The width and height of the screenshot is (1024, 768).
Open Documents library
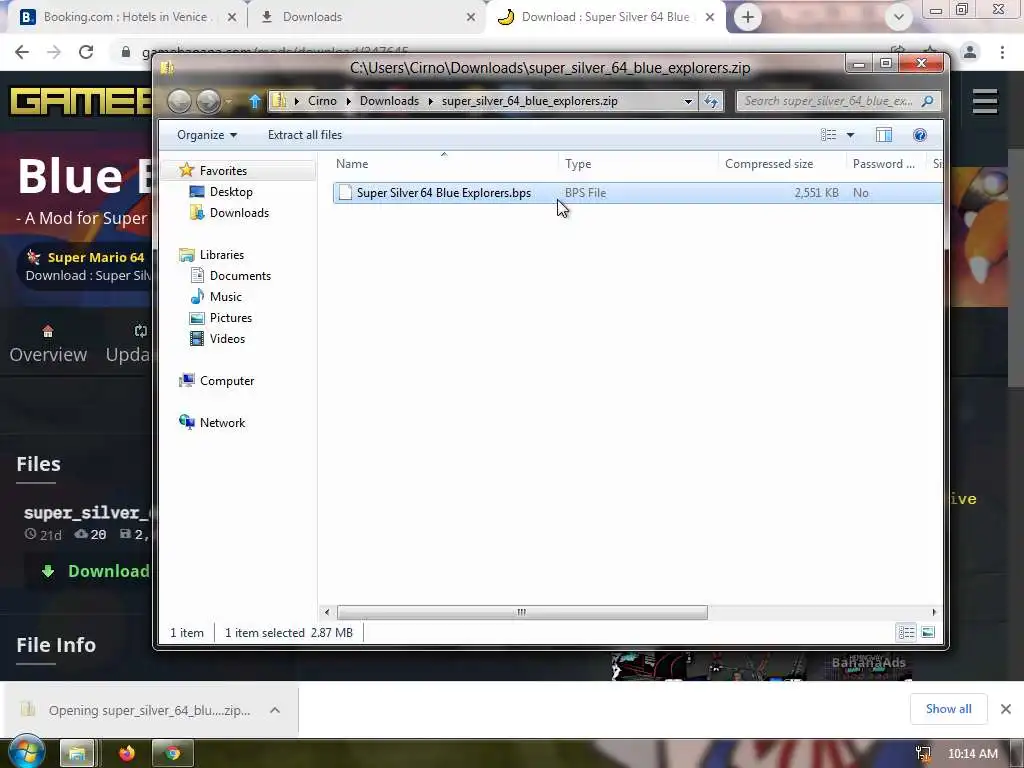pyautogui.click(x=240, y=276)
